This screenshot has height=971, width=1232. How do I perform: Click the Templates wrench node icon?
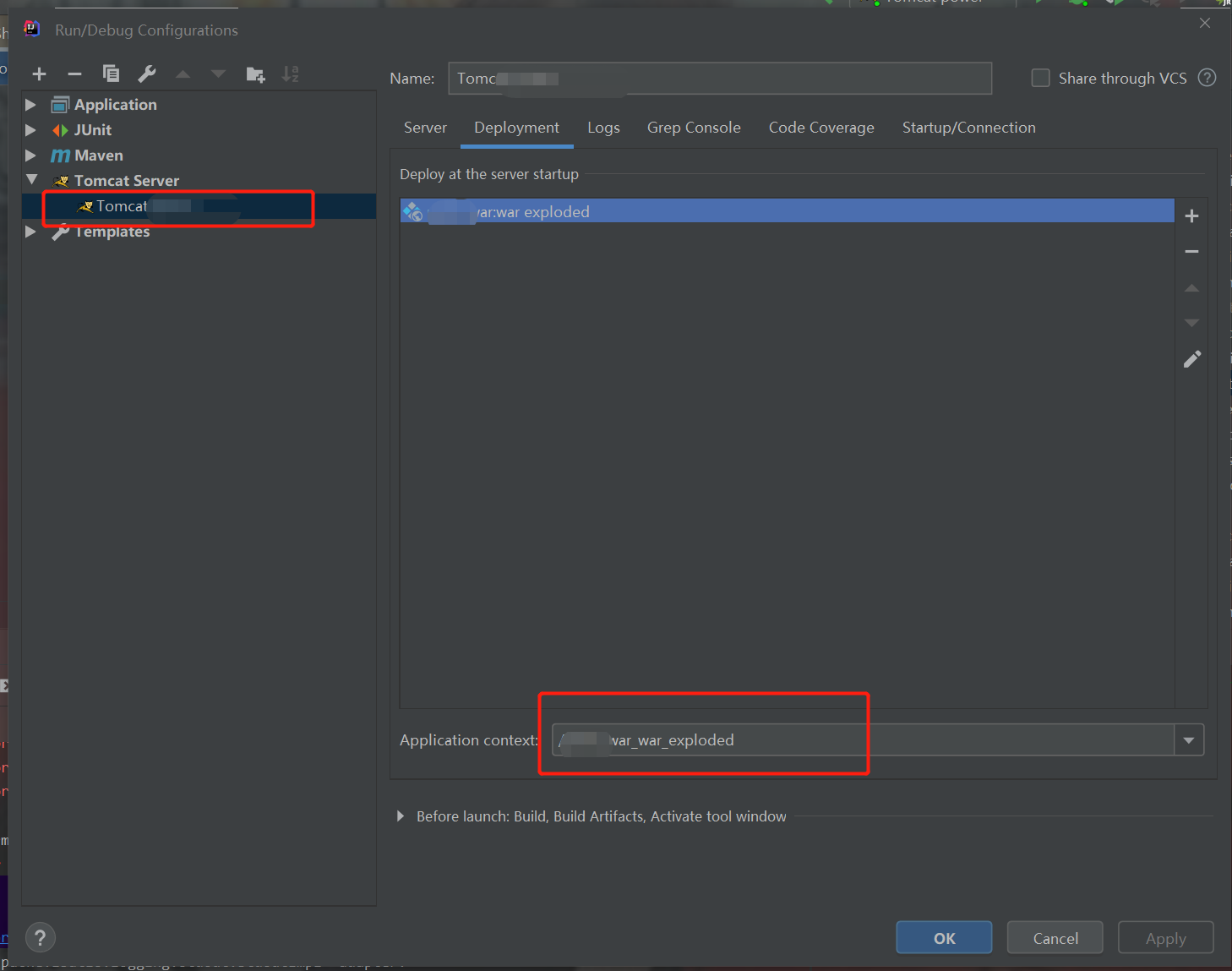[60, 232]
